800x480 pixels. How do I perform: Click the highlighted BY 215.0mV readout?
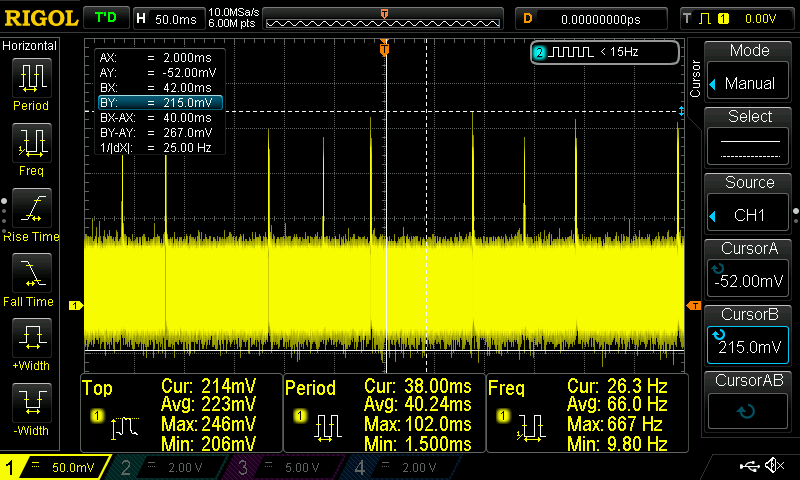160,102
